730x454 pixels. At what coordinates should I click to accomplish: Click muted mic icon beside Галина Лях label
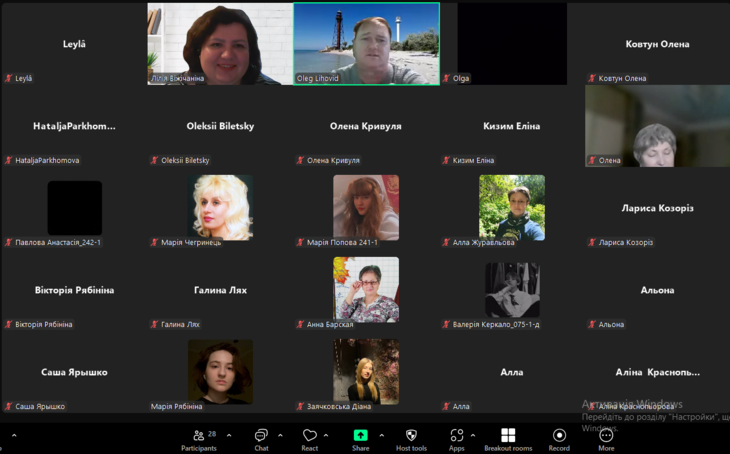pos(155,324)
